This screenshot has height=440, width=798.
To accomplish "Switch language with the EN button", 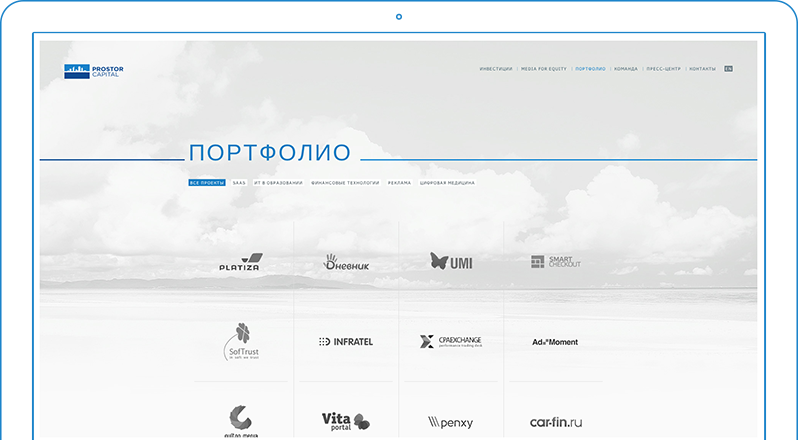I will click(728, 69).
